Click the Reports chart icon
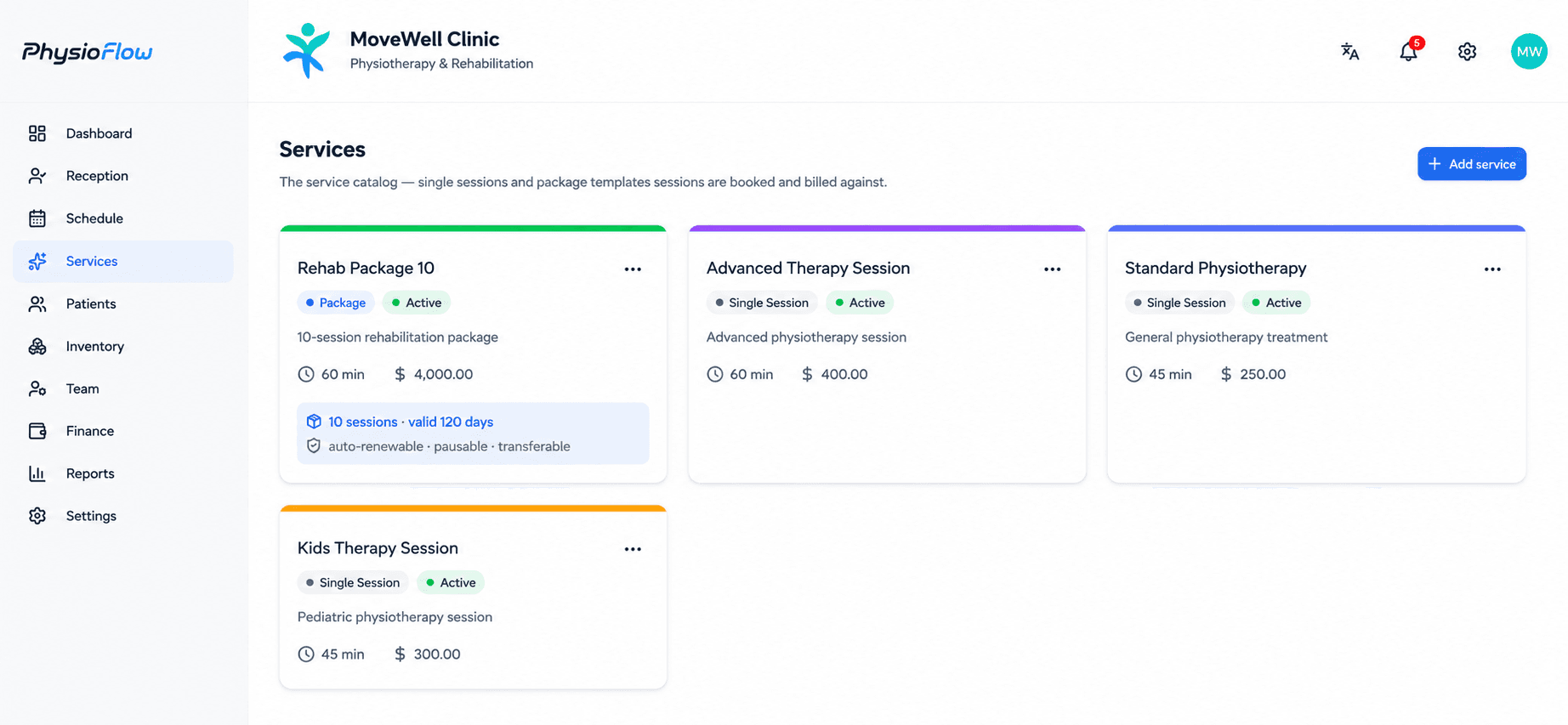 point(37,473)
